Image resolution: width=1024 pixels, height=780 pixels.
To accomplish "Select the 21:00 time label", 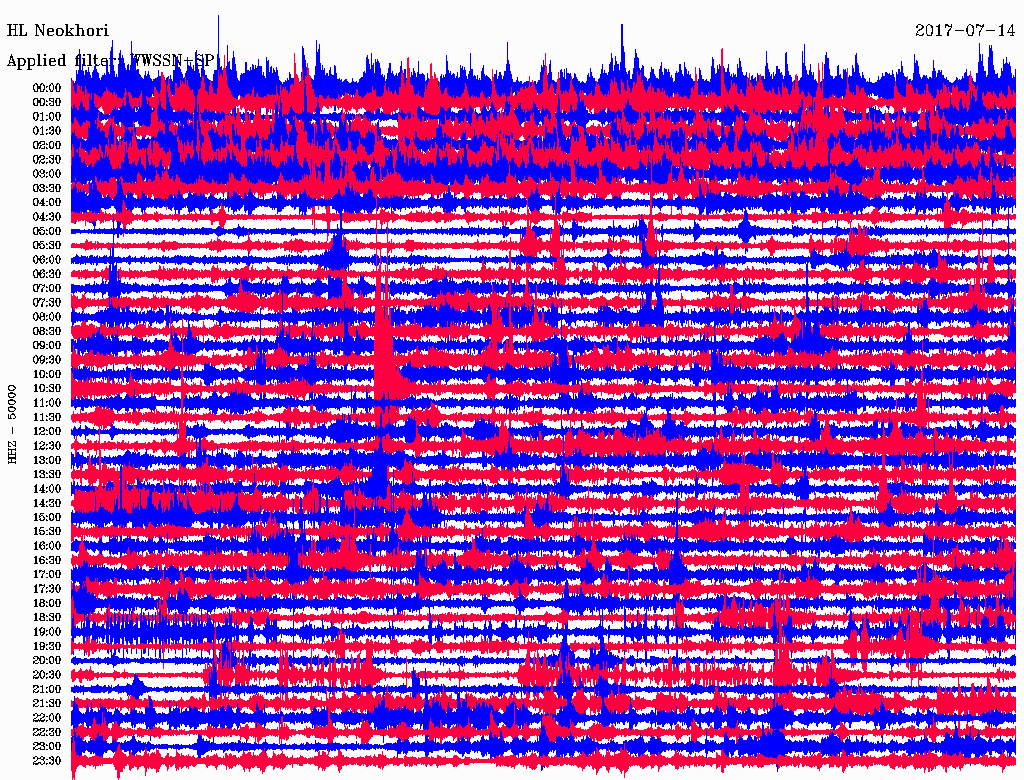I will pyautogui.click(x=47, y=689).
